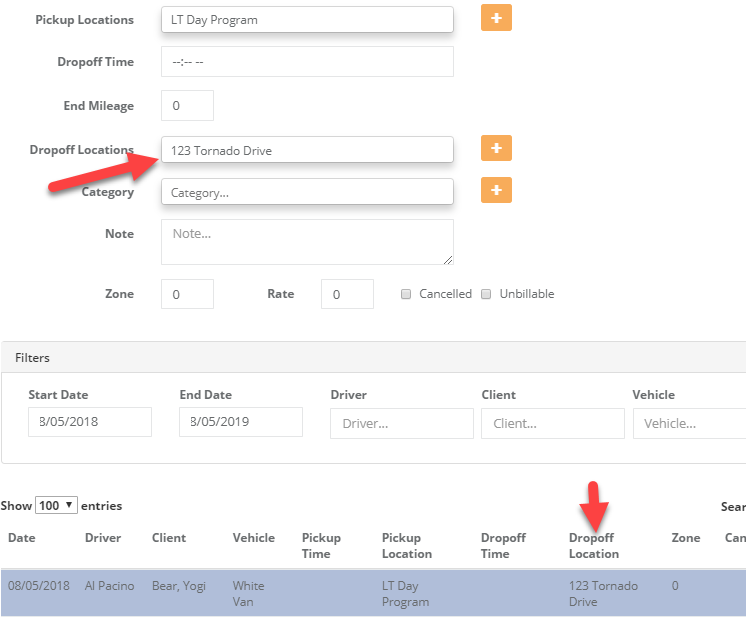
Task: Sort table by Driver column header
Action: point(103,538)
